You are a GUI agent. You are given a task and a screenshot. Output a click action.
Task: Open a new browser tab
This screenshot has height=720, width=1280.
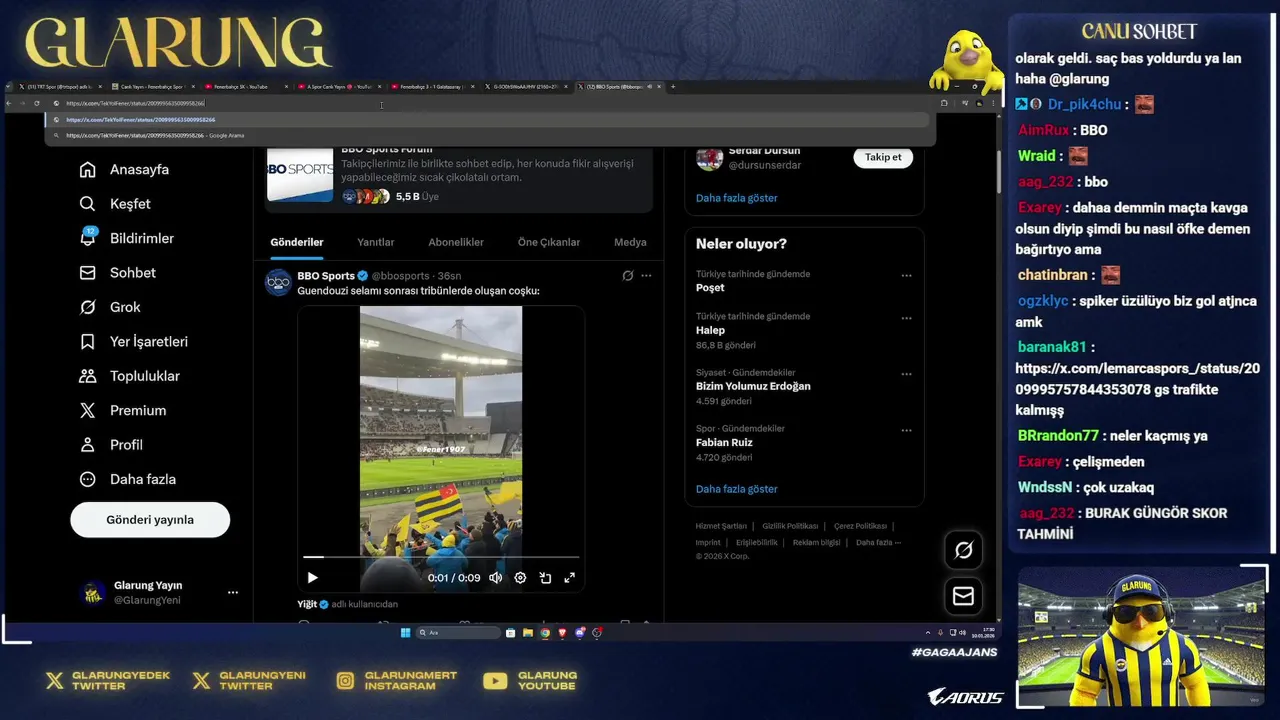[x=673, y=87]
